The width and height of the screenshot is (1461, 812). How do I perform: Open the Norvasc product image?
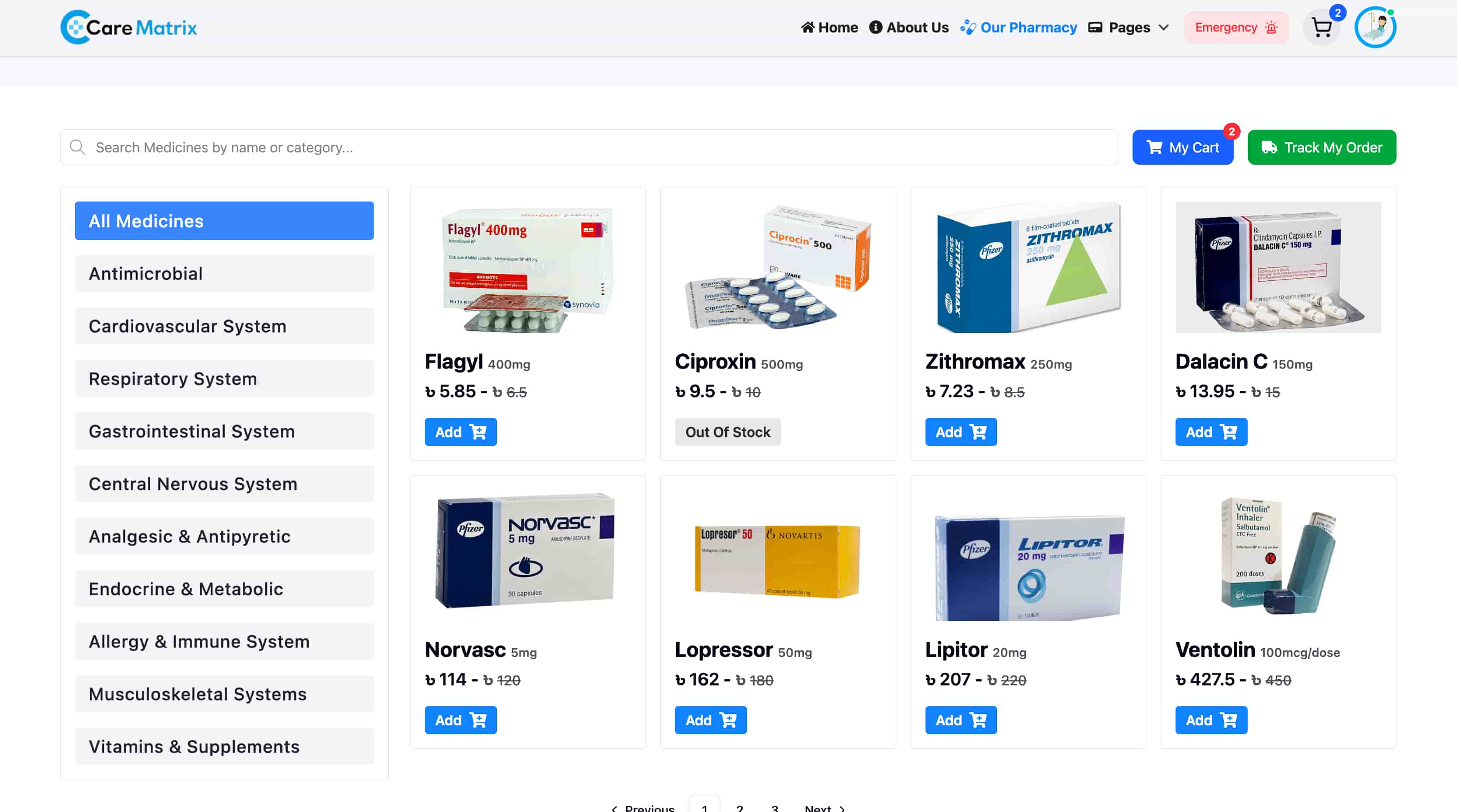tap(529, 556)
